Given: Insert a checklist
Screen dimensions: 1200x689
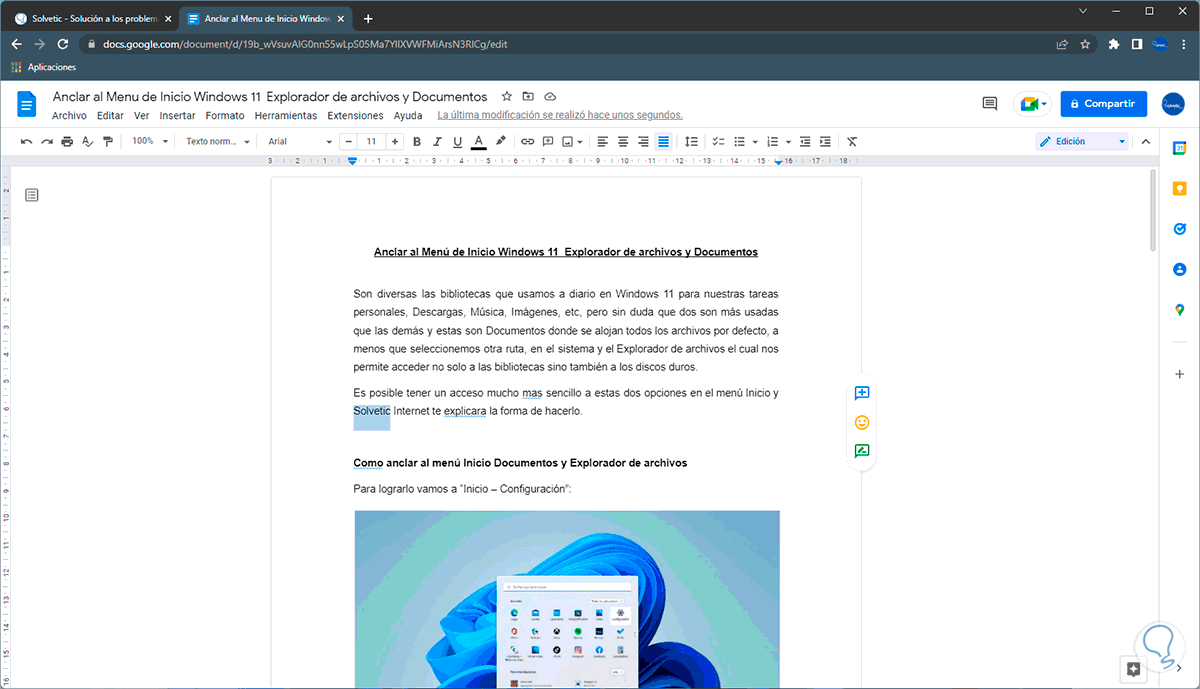Looking at the screenshot, I should [718, 142].
